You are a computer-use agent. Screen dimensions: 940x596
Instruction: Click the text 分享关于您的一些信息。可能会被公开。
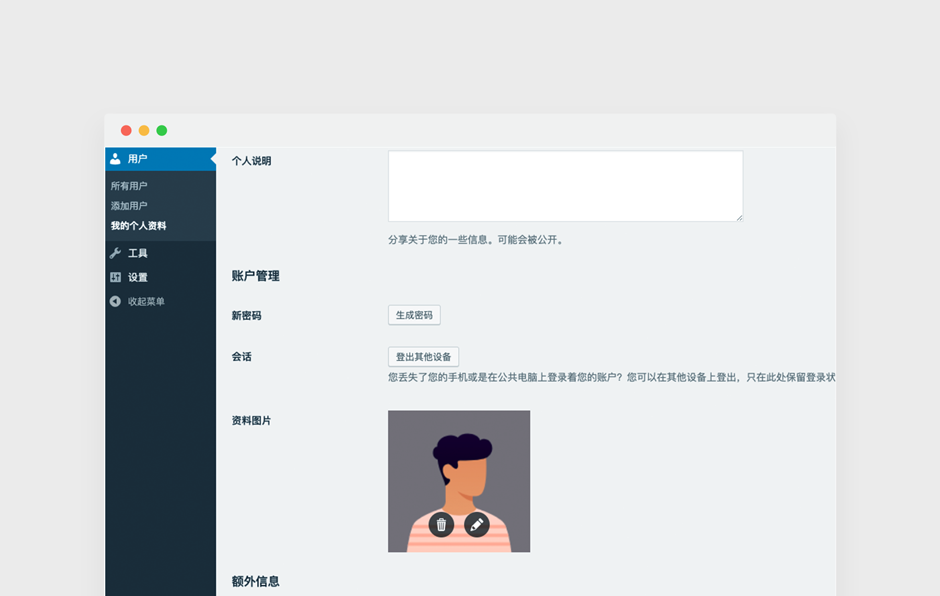[476, 240]
